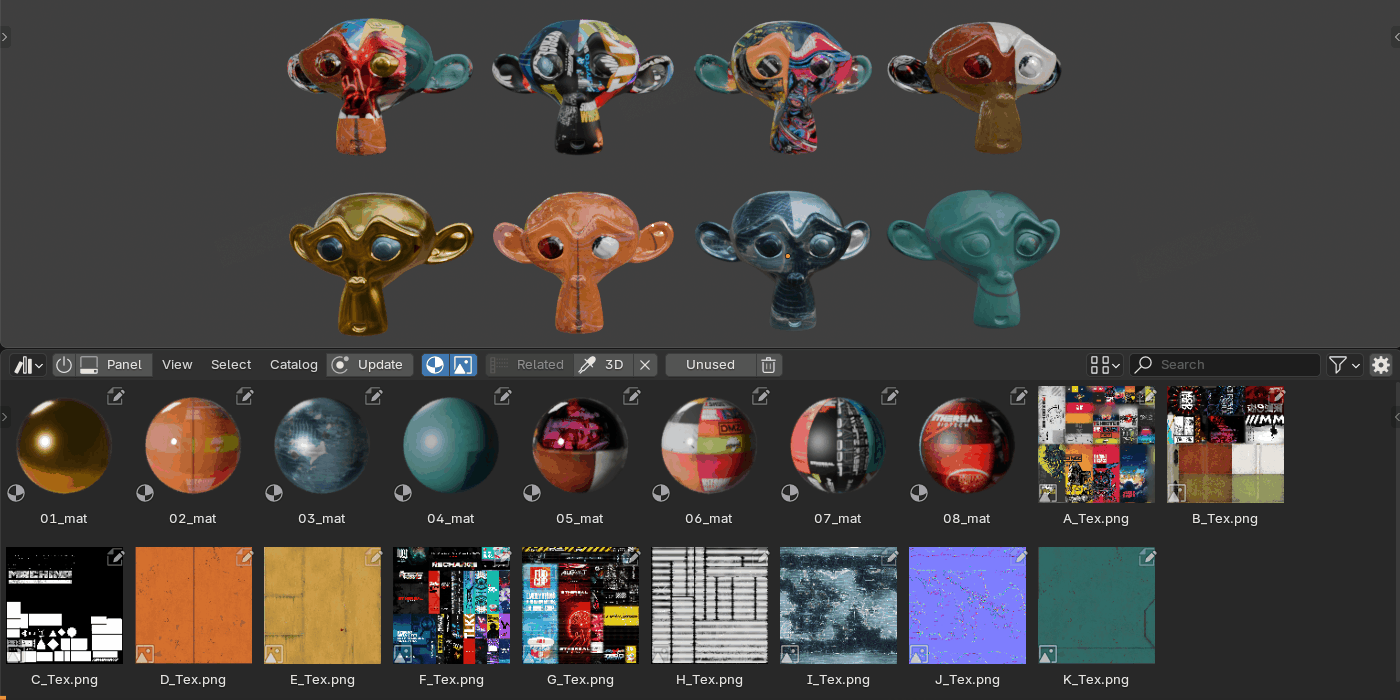The height and width of the screenshot is (700, 1400).
Task: Open the filter funnel dropdown
Action: click(1344, 365)
